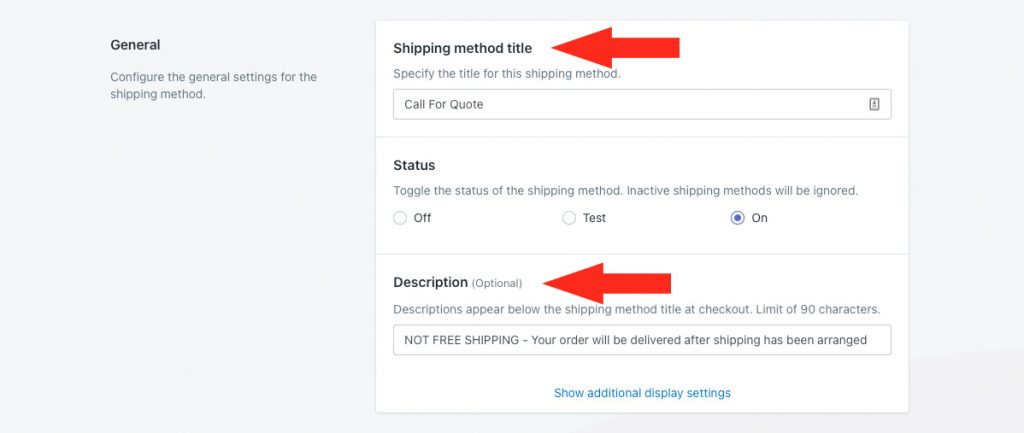
Task: Click the "Limit of 90 characters" helper text
Action: [818, 309]
